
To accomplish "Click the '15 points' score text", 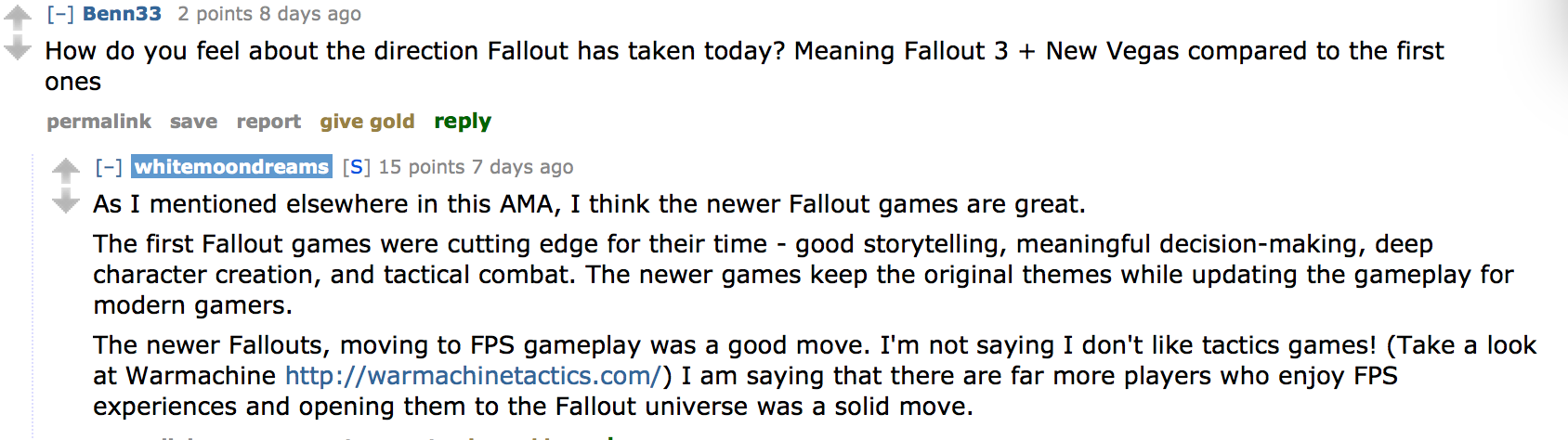I will coord(421,167).
